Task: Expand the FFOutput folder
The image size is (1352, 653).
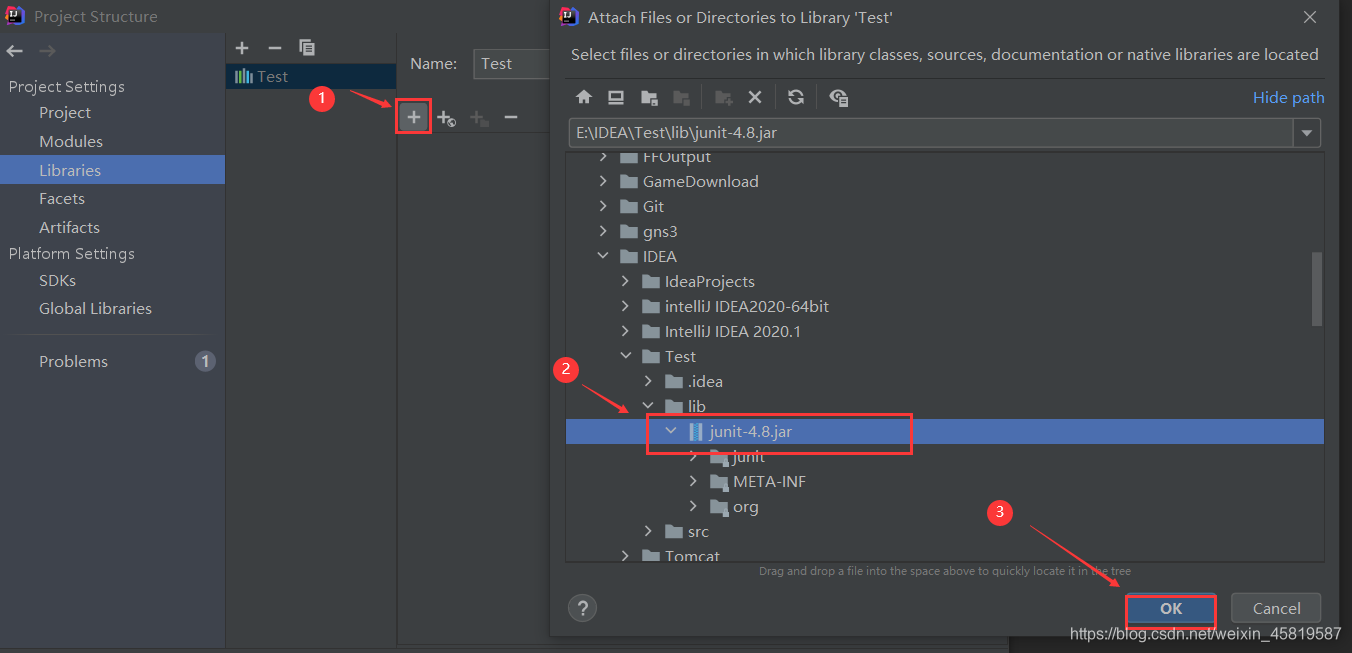Action: click(603, 156)
